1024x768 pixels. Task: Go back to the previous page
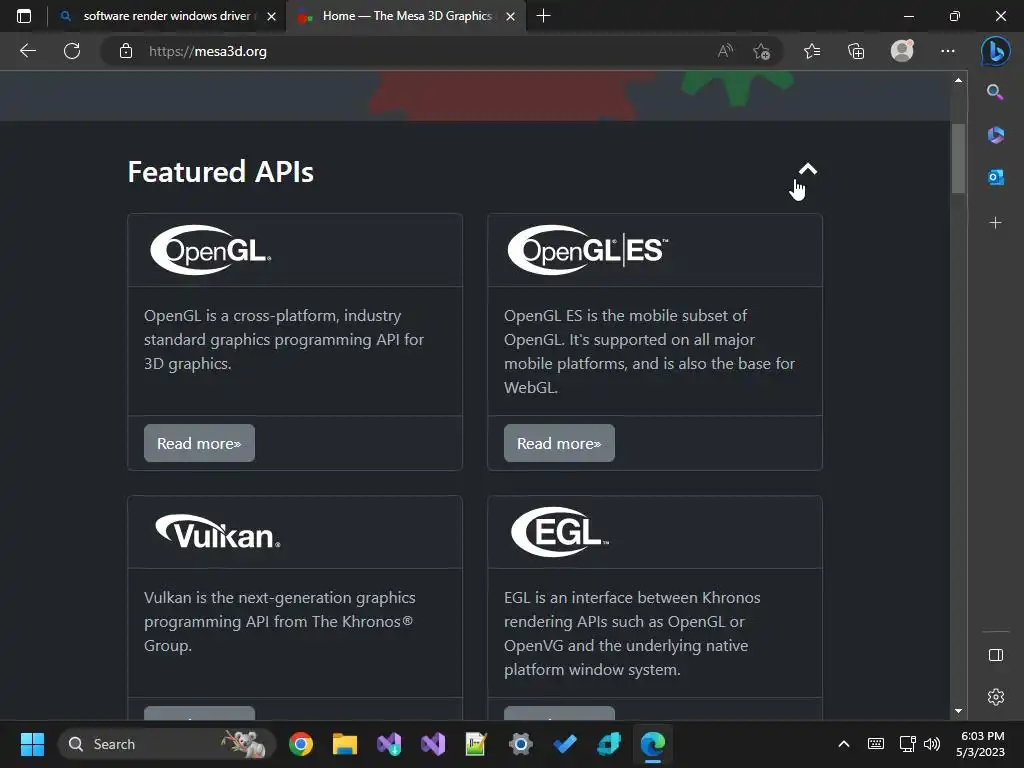[27, 51]
